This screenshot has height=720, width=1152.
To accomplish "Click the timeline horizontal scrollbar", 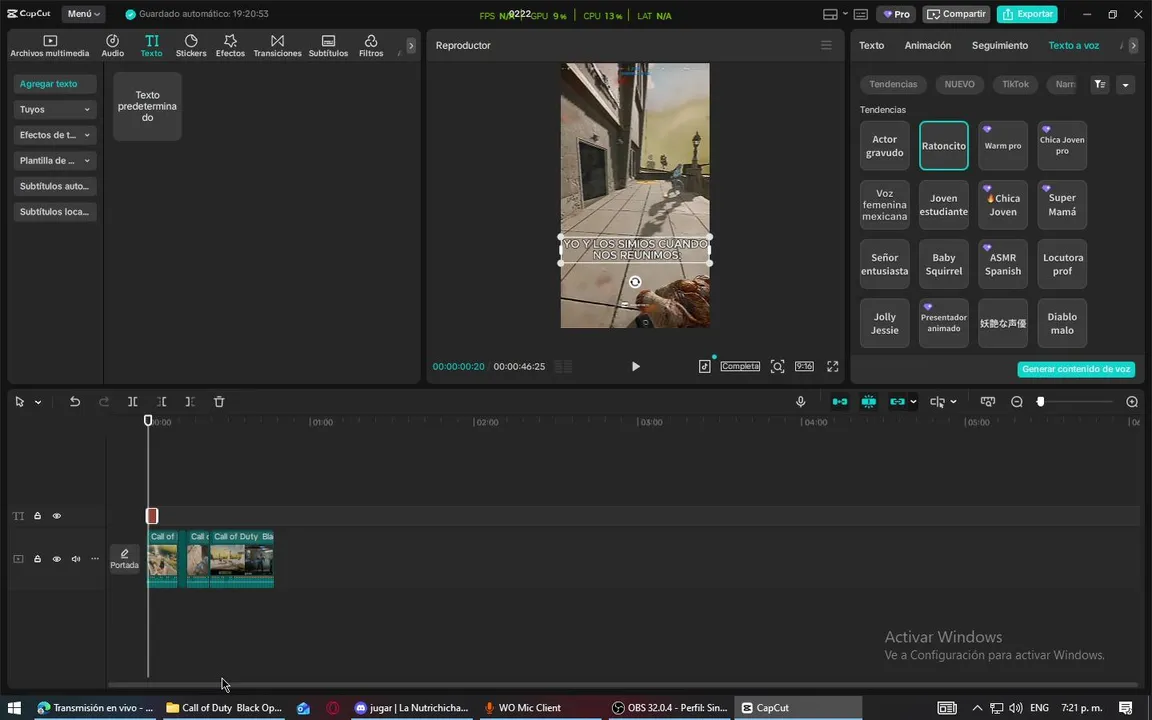I will click(x=622, y=685).
